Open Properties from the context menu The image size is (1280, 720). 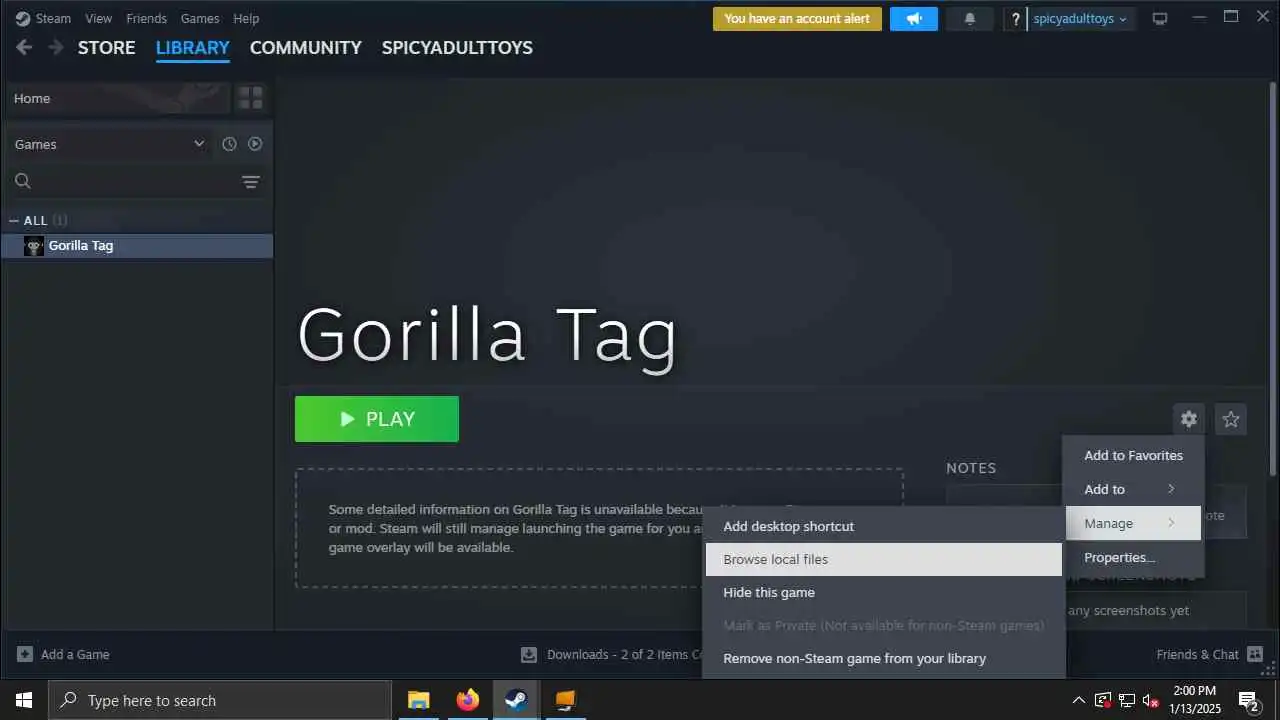1133,557
